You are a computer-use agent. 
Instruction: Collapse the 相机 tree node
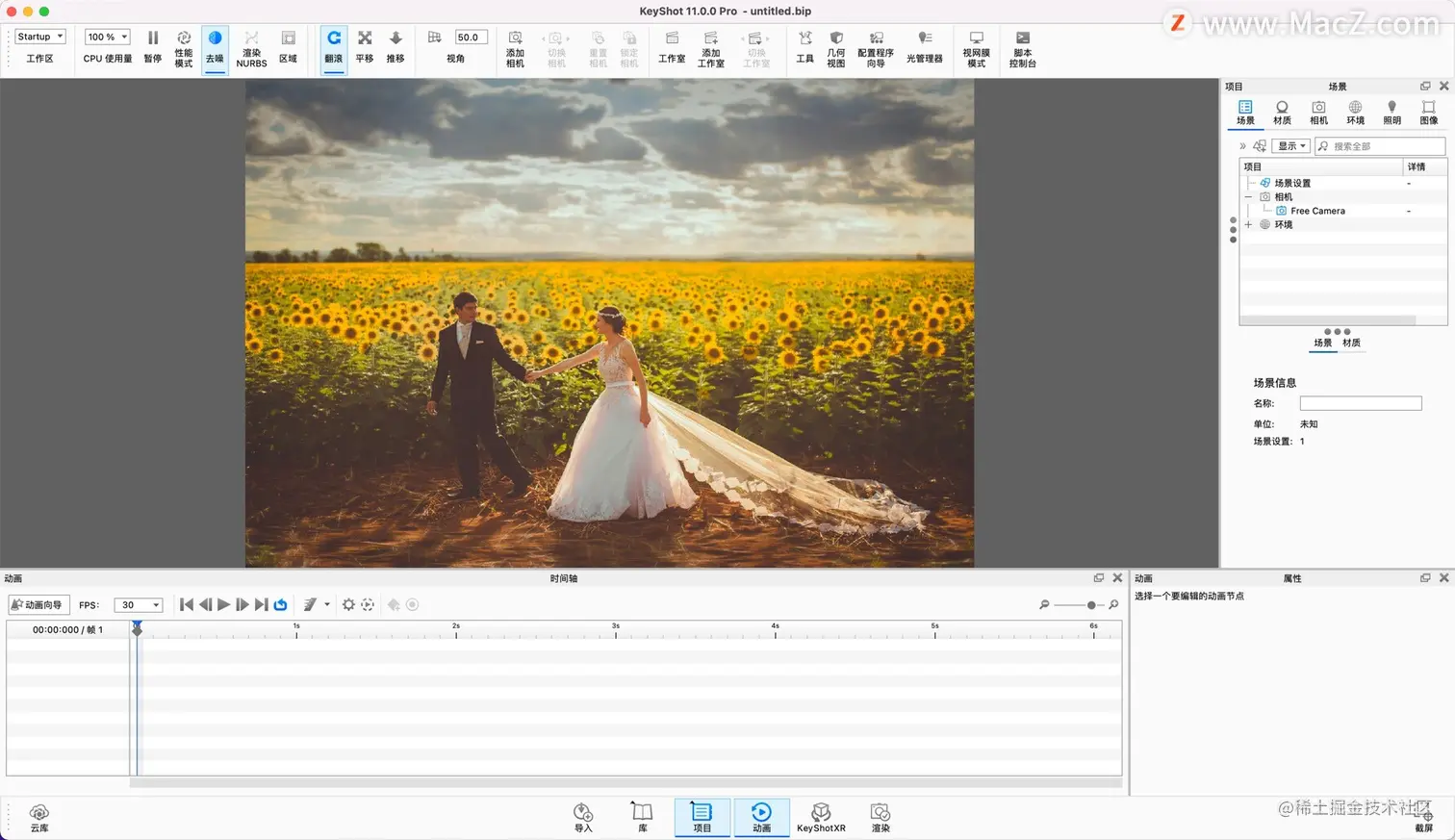[1249, 197]
